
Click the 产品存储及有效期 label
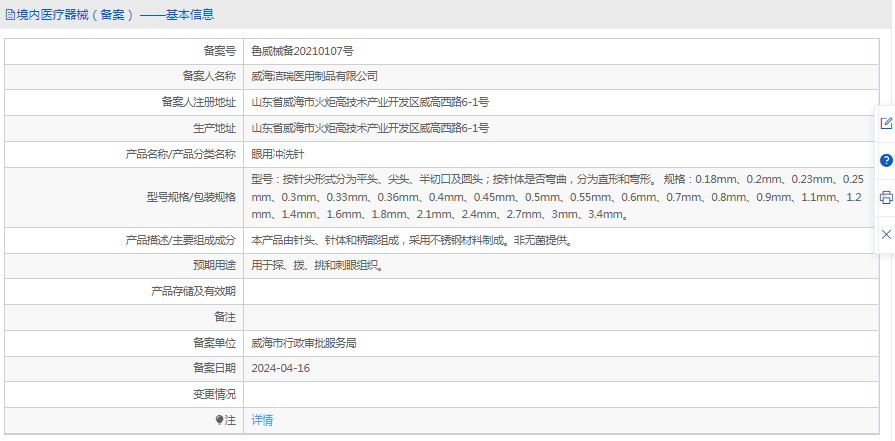(x=193, y=292)
